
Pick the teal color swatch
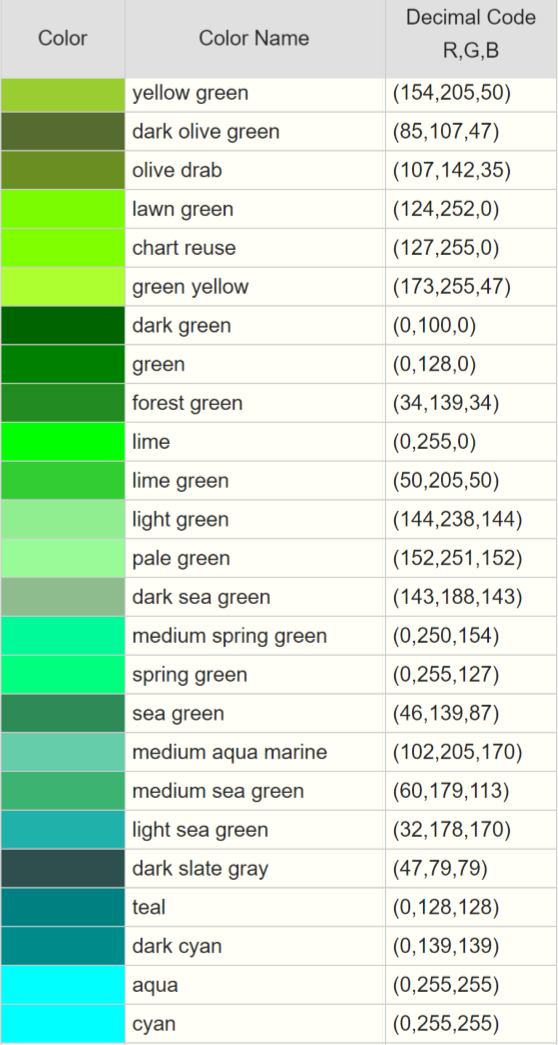tap(63, 907)
